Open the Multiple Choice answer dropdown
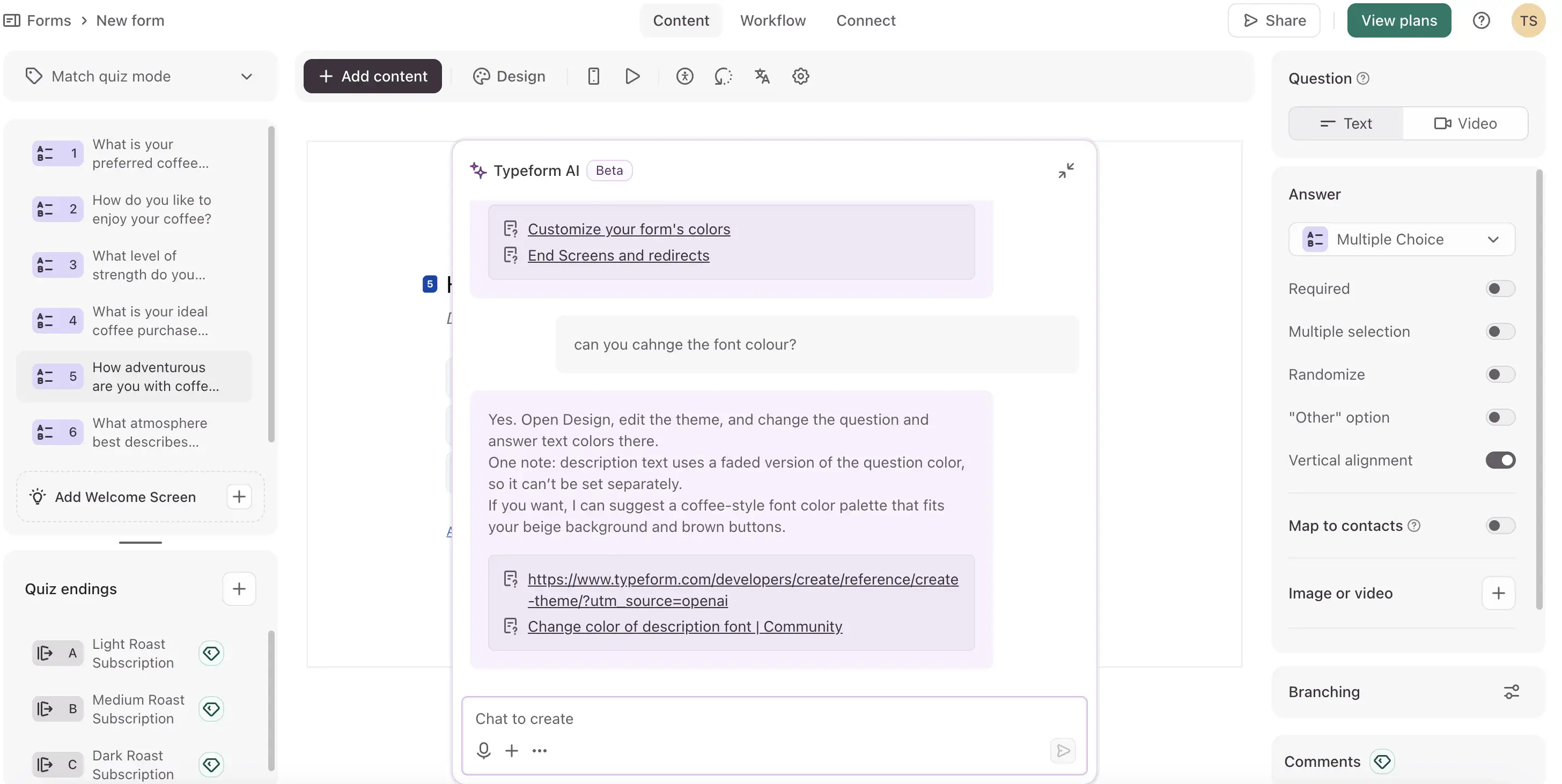 coord(1401,239)
